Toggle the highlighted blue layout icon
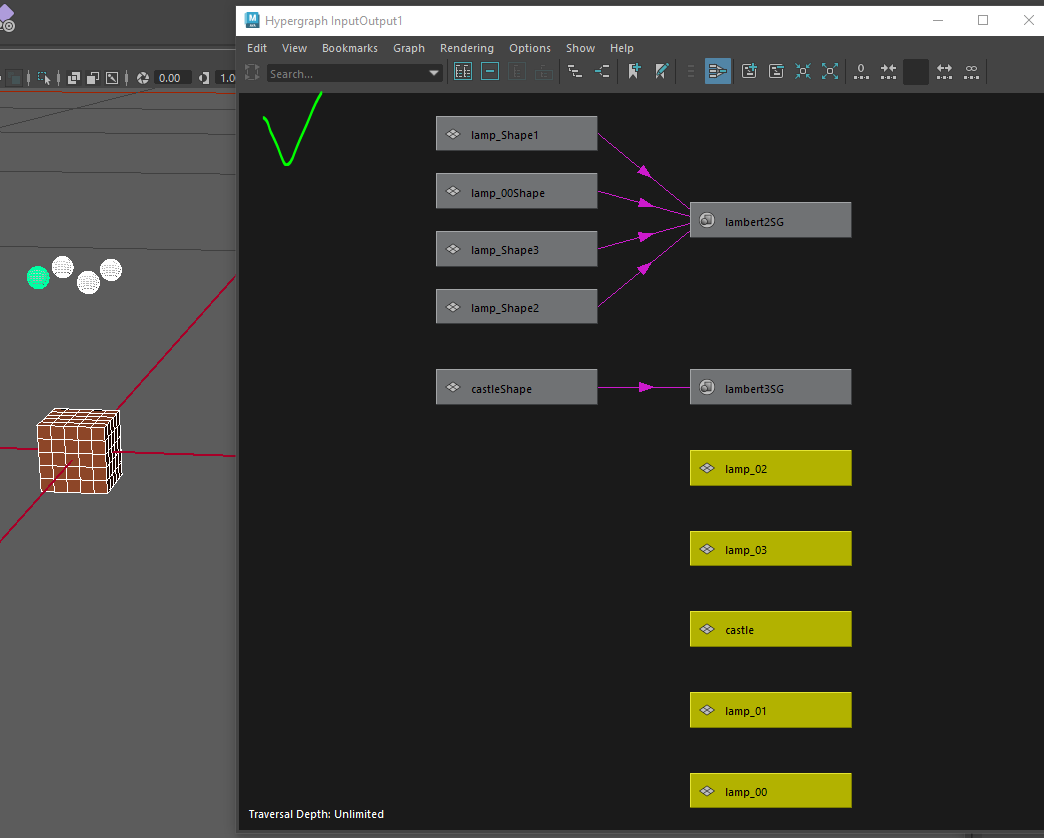 pos(717,72)
